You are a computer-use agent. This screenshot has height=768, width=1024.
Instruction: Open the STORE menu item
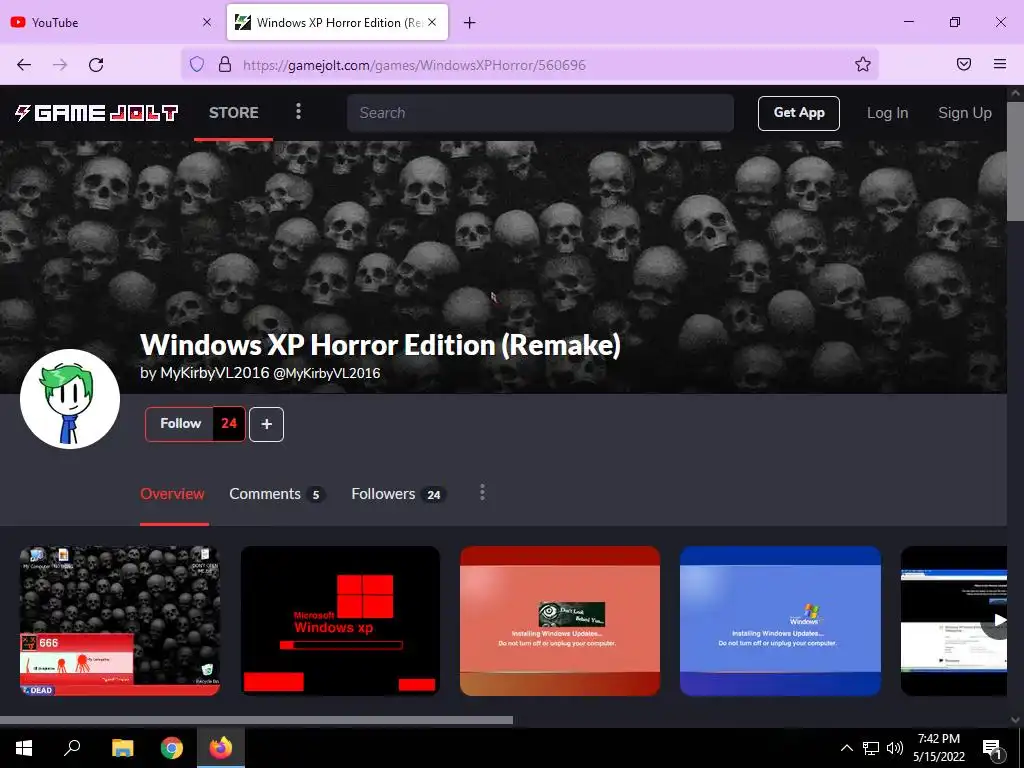pyautogui.click(x=233, y=112)
